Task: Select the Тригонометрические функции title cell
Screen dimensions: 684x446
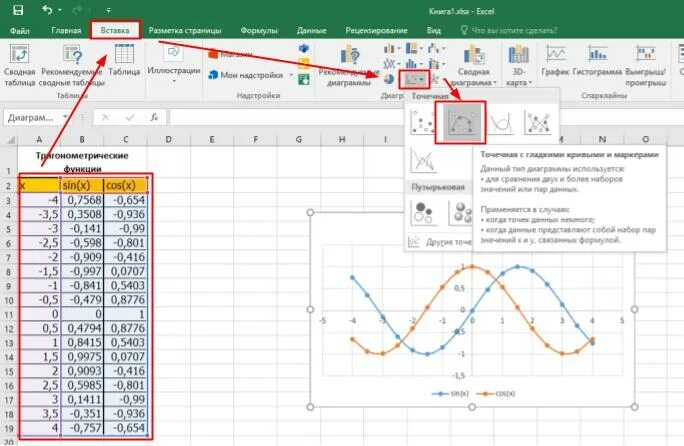Action: tap(82, 162)
